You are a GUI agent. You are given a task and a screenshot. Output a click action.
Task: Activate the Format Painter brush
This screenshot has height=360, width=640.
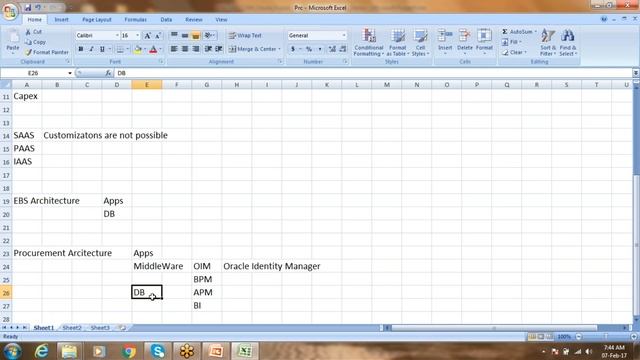point(47,52)
